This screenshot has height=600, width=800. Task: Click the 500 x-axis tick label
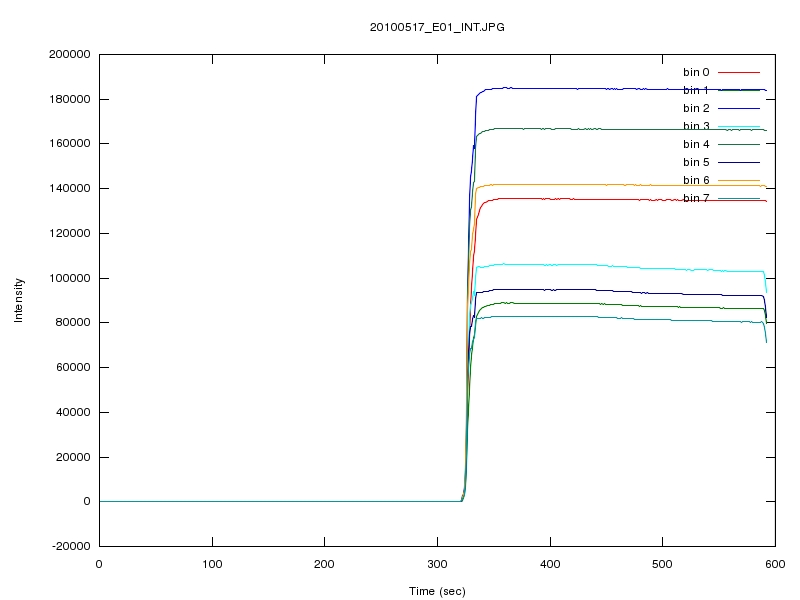[662, 564]
